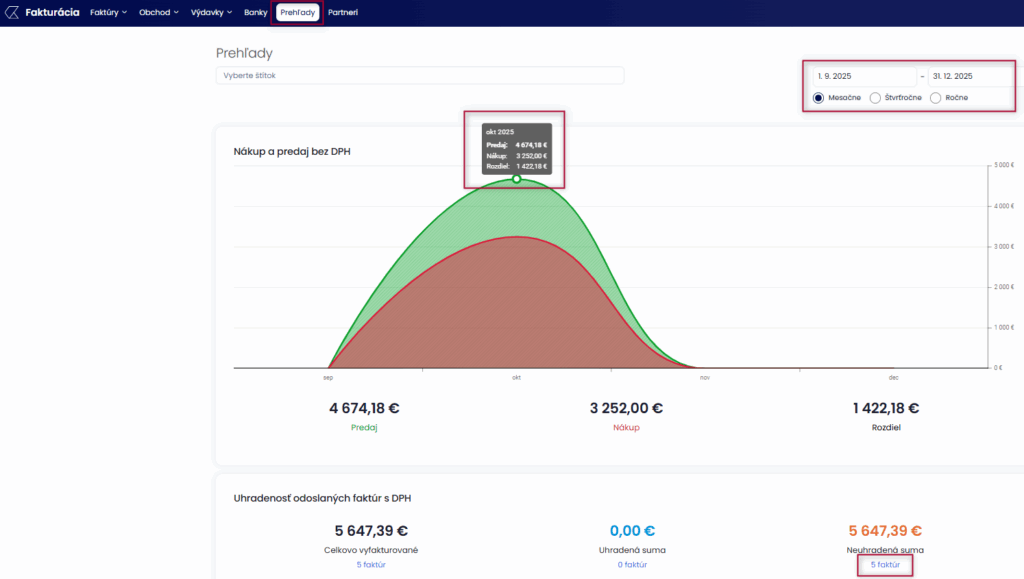Screen dimensions: 1024x579
Task: Click the okt data point on chart
Action: [x=517, y=179]
